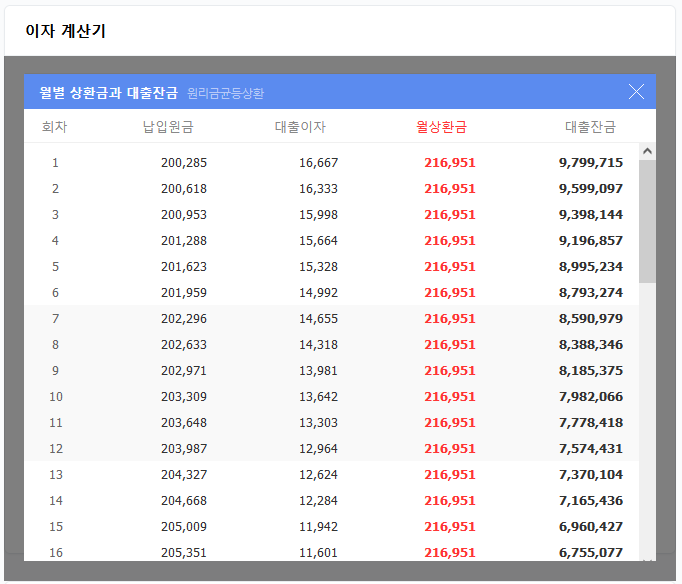The width and height of the screenshot is (682, 584).
Task: Select interest value 15,664
Action: click(318, 241)
